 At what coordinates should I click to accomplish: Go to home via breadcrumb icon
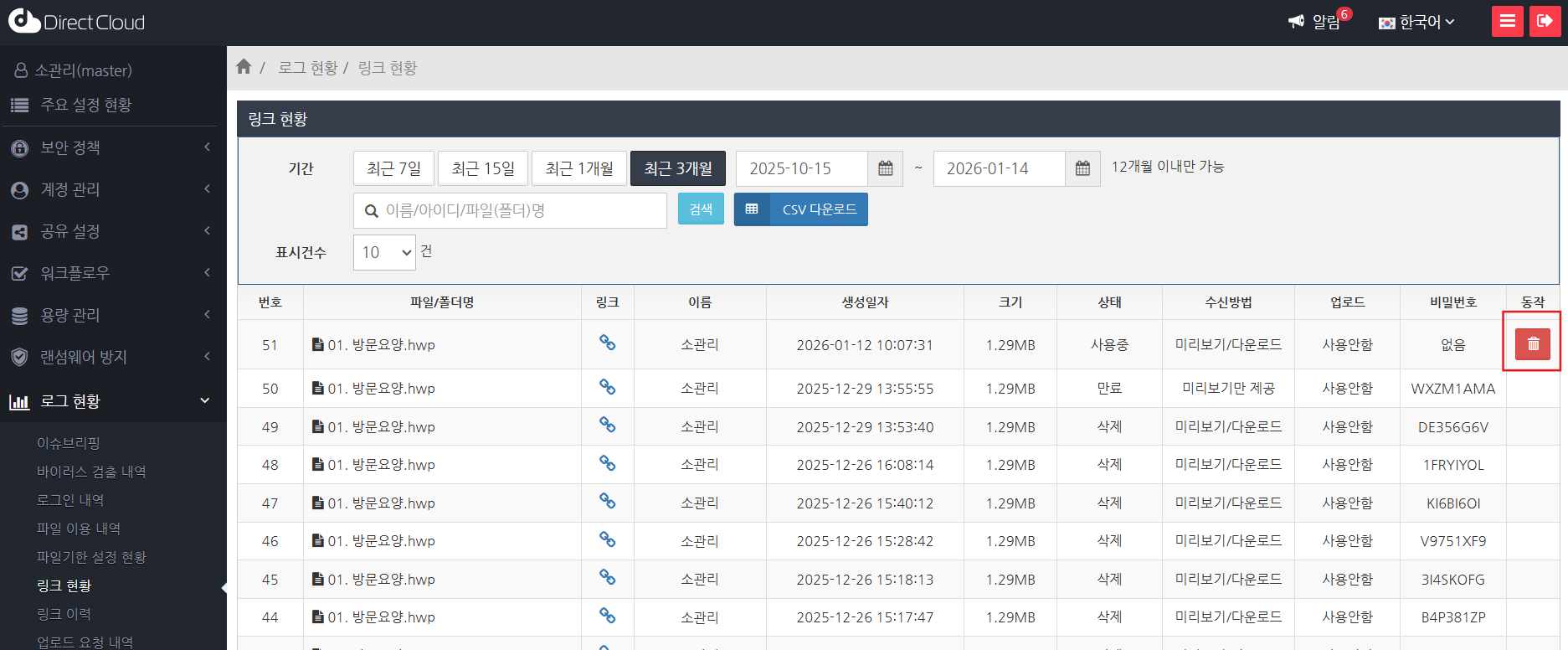[x=244, y=67]
